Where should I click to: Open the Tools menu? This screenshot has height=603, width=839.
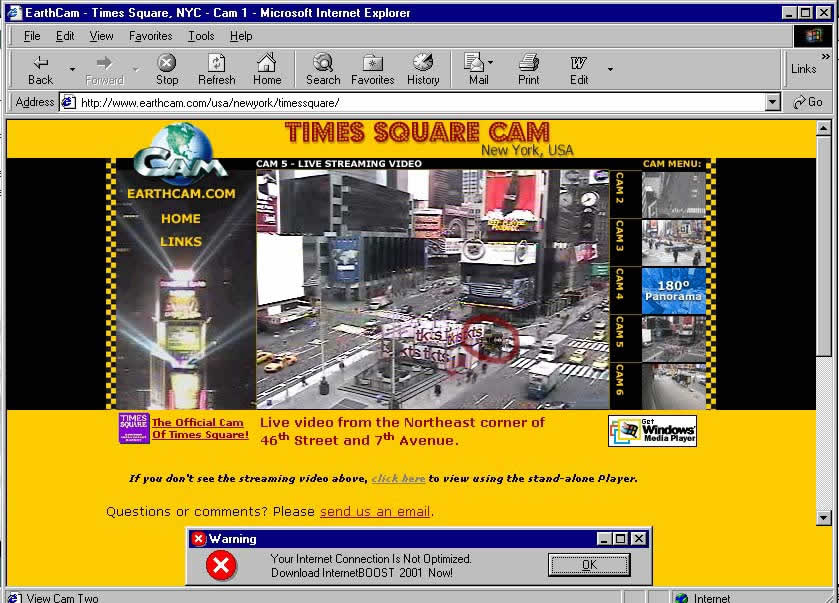click(201, 36)
